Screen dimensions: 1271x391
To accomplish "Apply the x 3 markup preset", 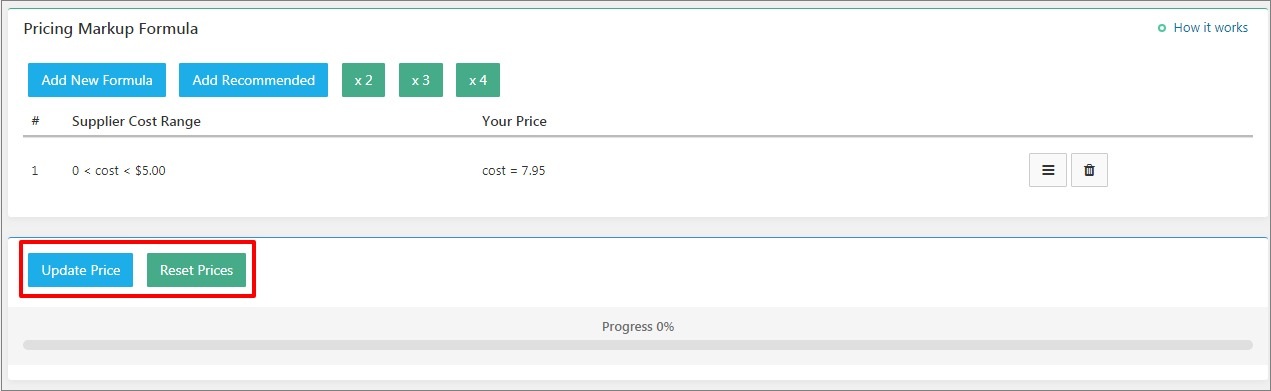I will tap(420, 80).
